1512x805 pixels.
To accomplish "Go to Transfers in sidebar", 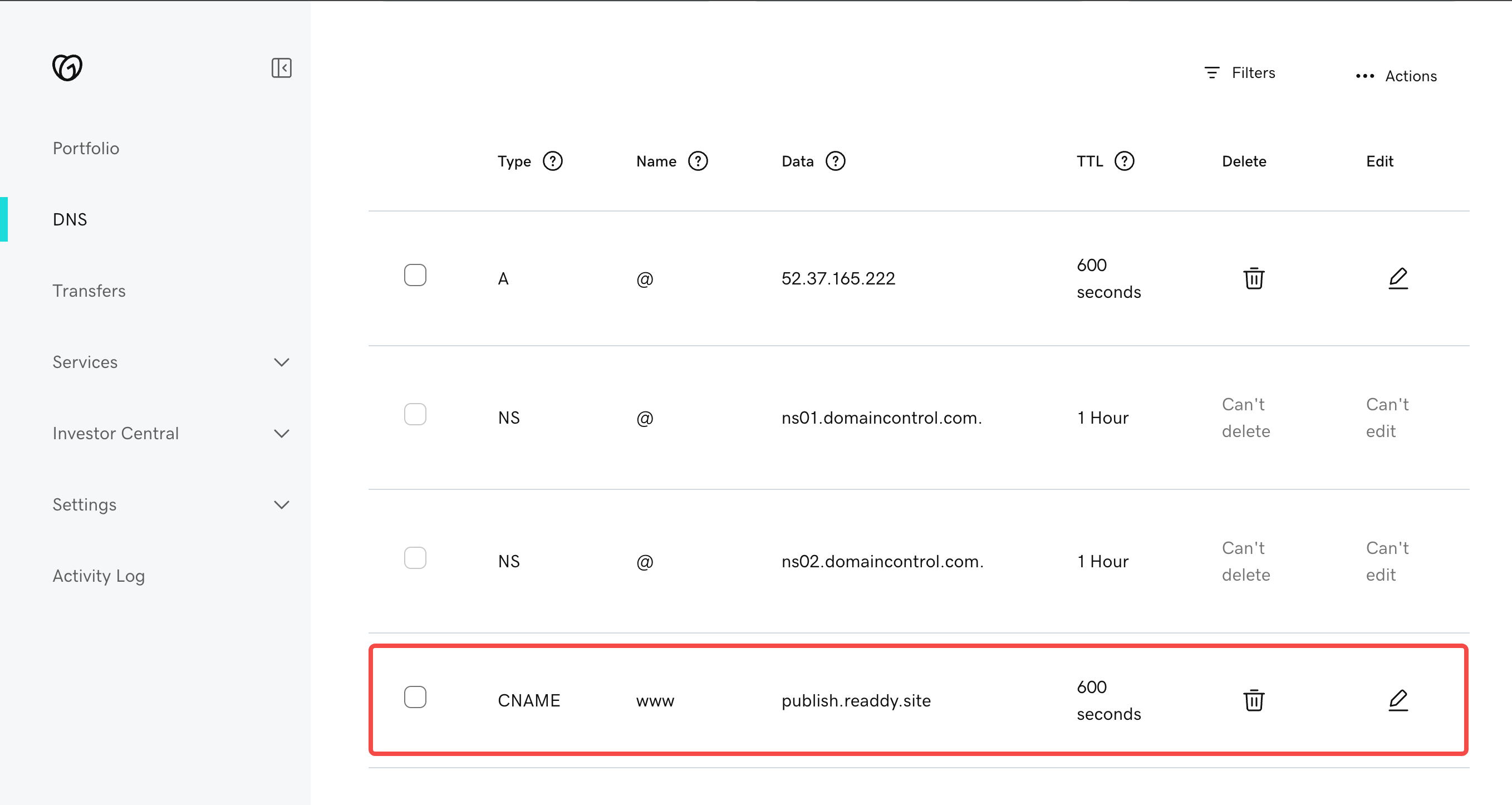I will [x=89, y=291].
